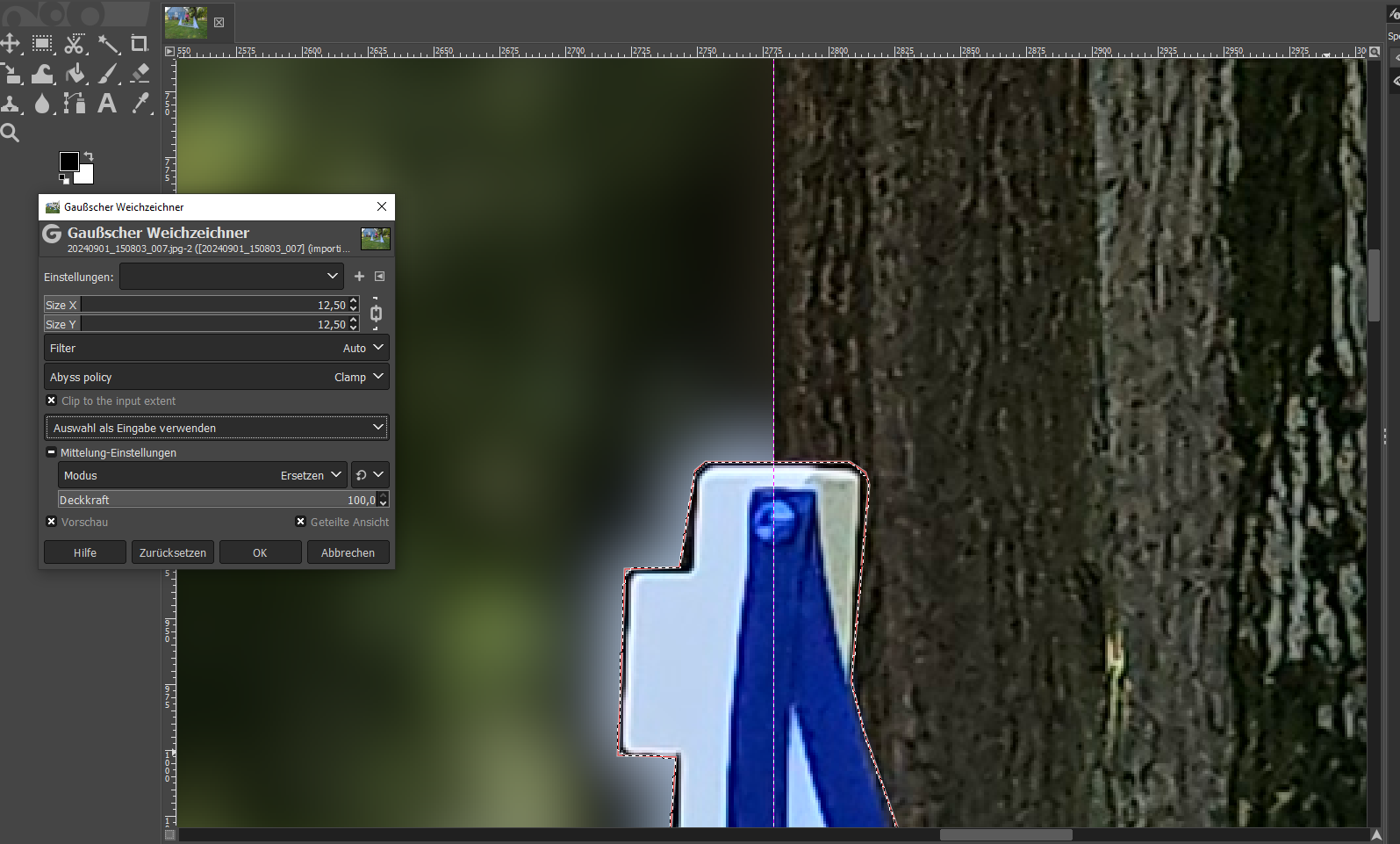
Task: Select the Rectangle Select tool
Action: 42,44
